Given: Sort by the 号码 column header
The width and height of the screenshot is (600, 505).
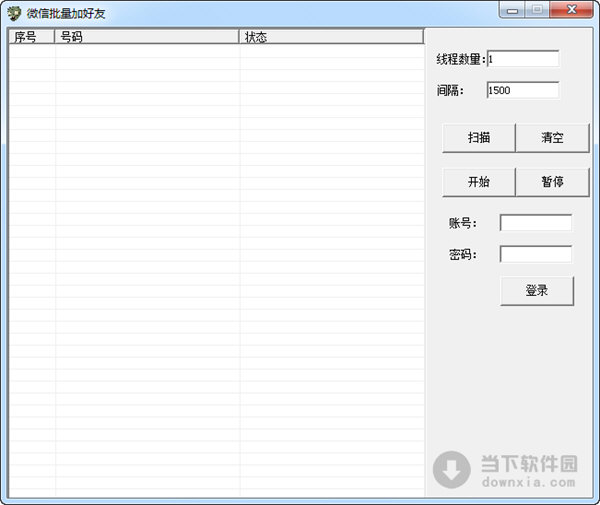Looking at the screenshot, I should [147, 37].
